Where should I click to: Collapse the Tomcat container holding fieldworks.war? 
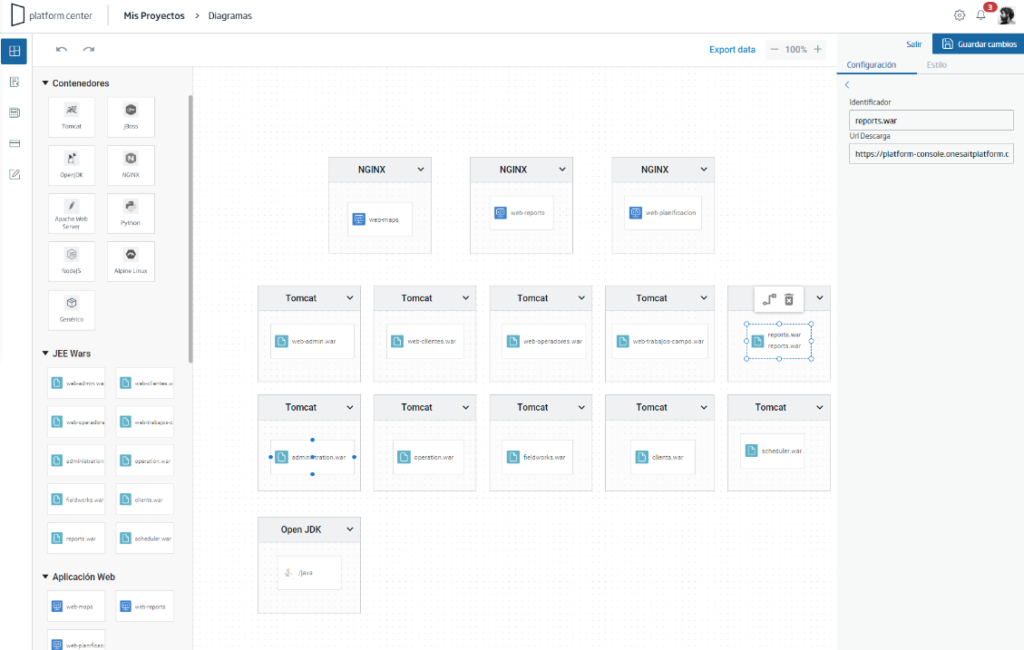(581, 407)
